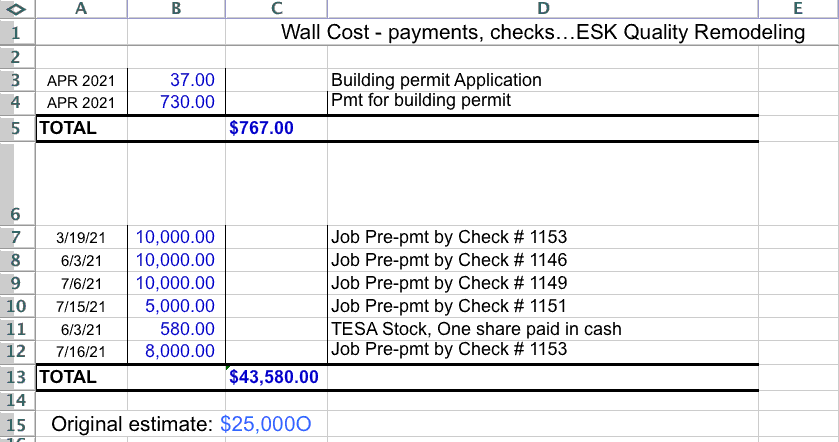Select row 11 header
The height and width of the screenshot is (442, 839).
point(17,329)
